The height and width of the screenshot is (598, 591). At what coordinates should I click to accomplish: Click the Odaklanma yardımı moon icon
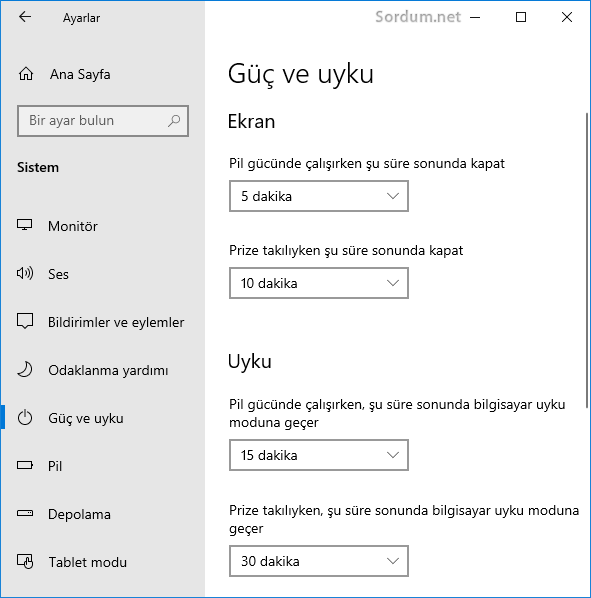click(25, 370)
